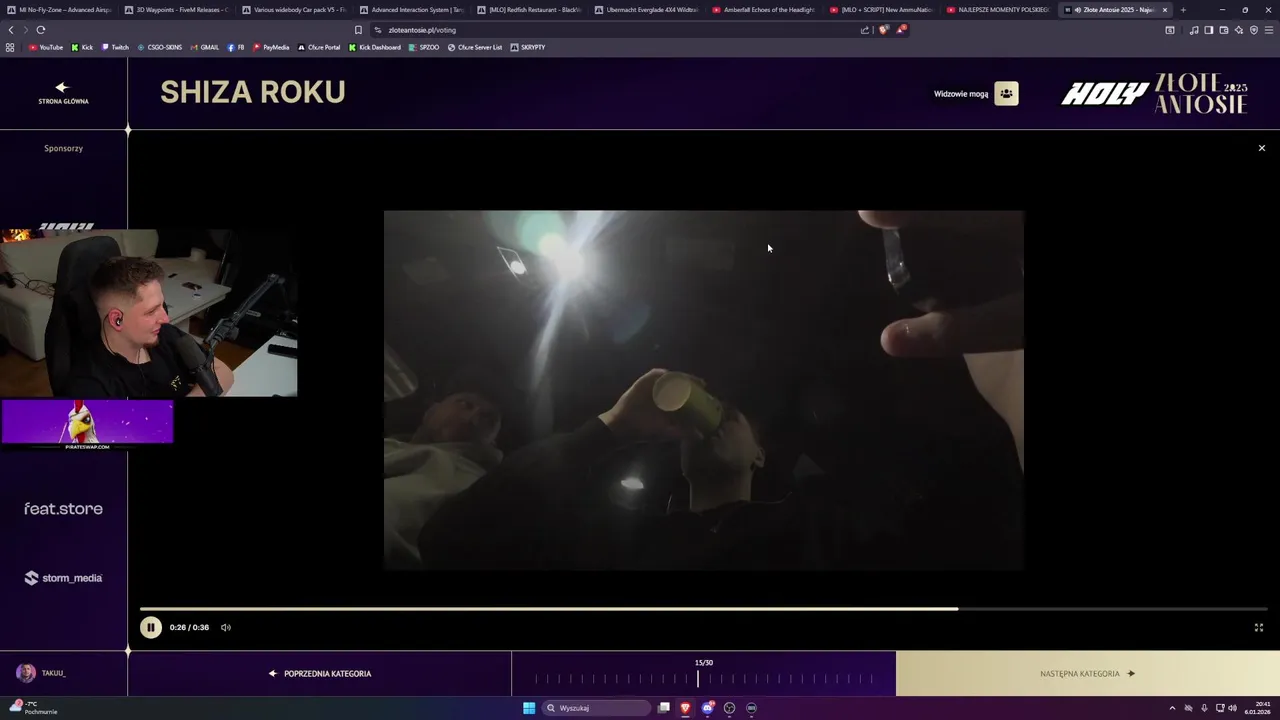
Task: Seek along the video progress bar
Action: tap(703, 608)
